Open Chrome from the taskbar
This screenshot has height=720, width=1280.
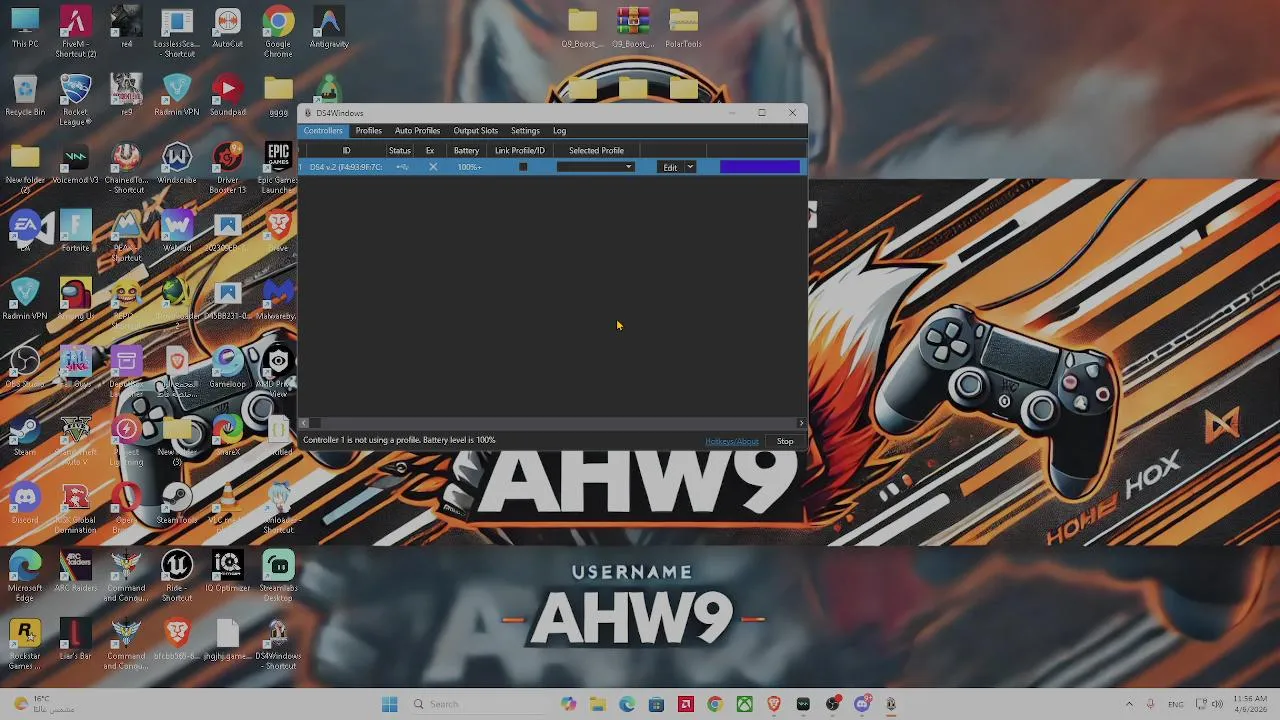(x=715, y=704)
